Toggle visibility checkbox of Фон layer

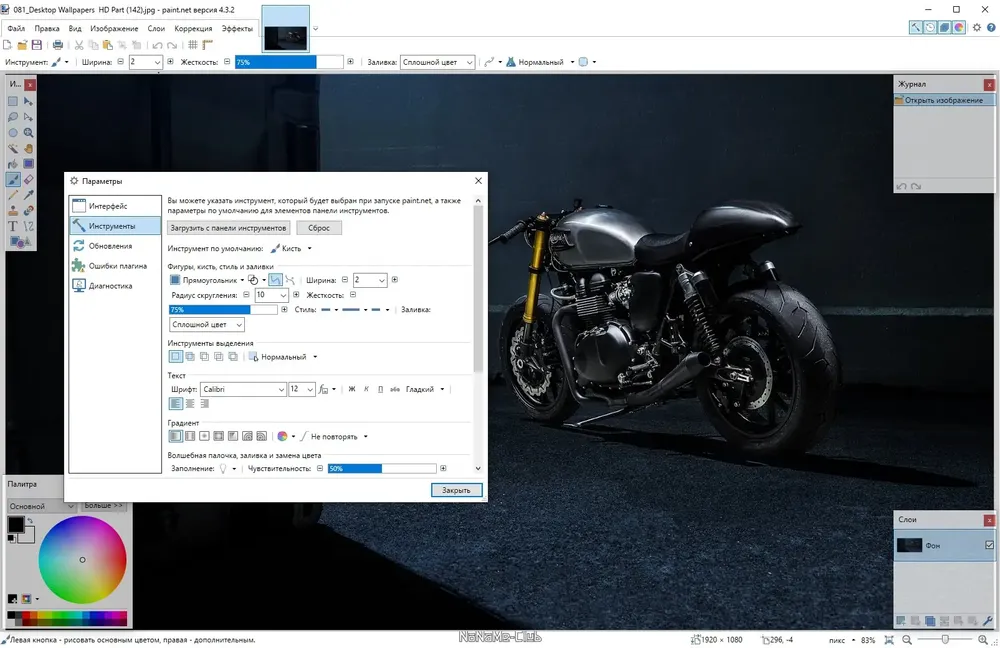pos(989,545)
